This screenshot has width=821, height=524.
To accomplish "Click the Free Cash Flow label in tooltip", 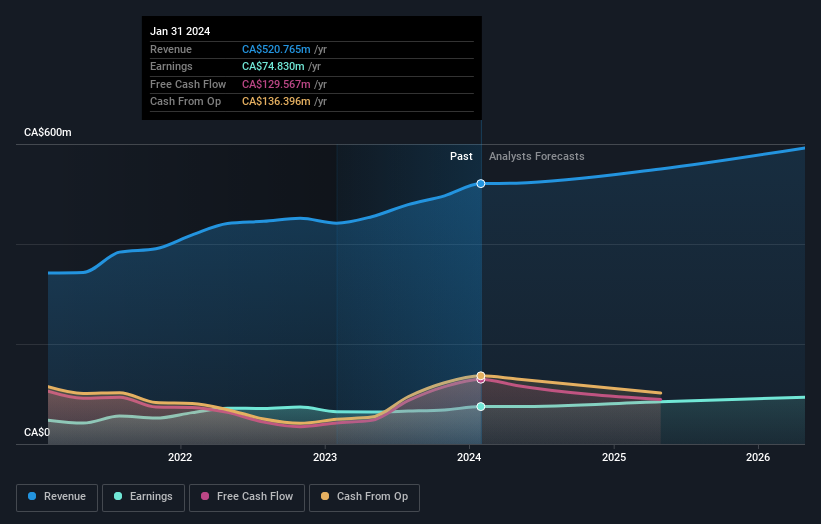I will coord(188,84).
